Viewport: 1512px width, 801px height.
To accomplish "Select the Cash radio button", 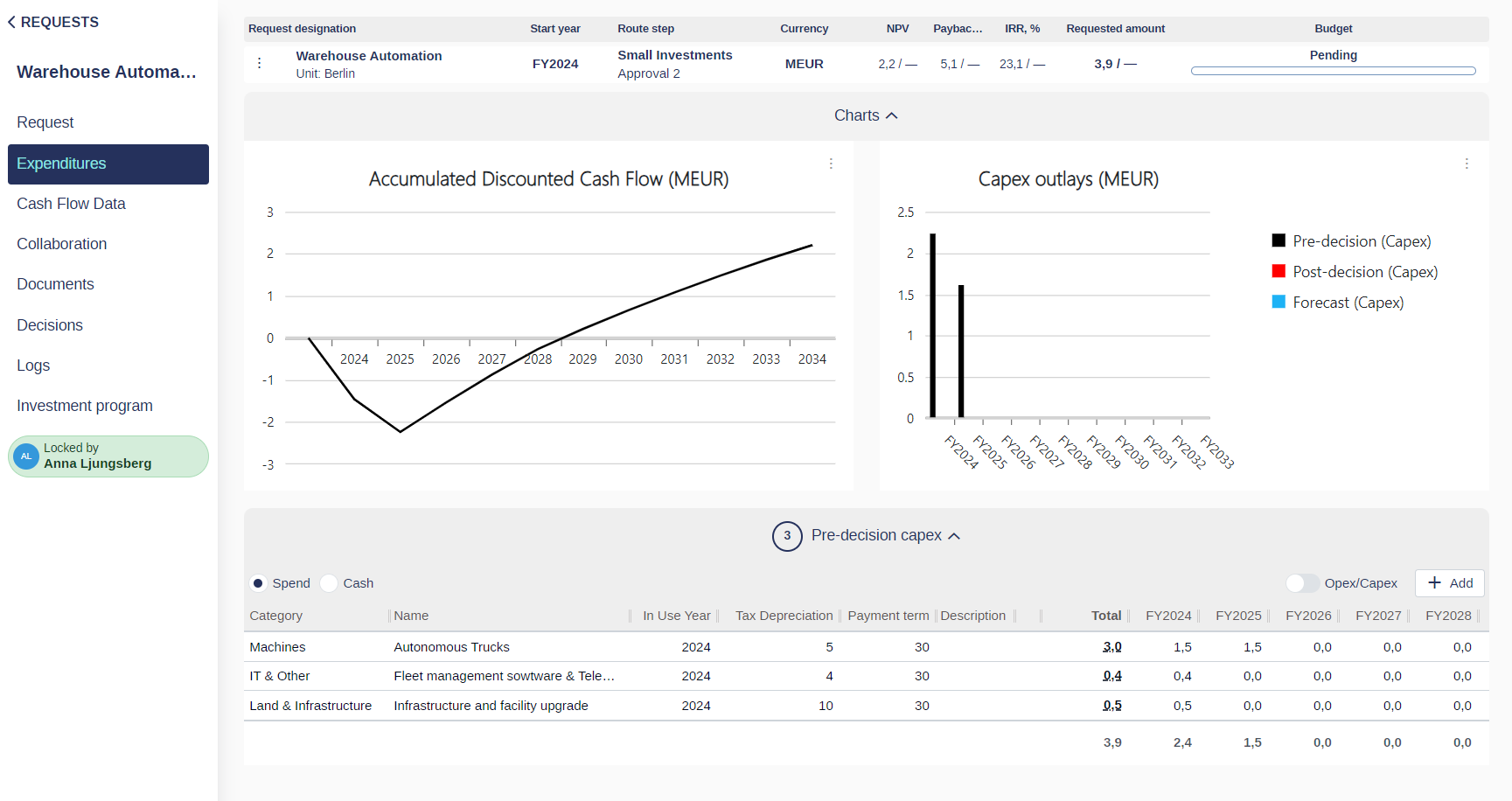I will coord(329,583).
